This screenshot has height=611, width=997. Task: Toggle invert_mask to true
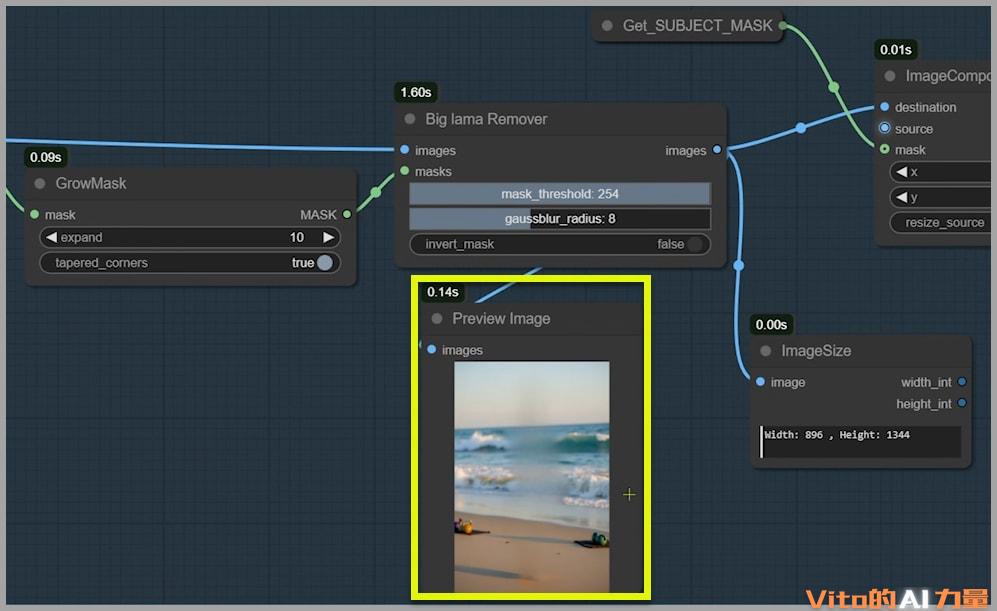(x=560, y=244)
